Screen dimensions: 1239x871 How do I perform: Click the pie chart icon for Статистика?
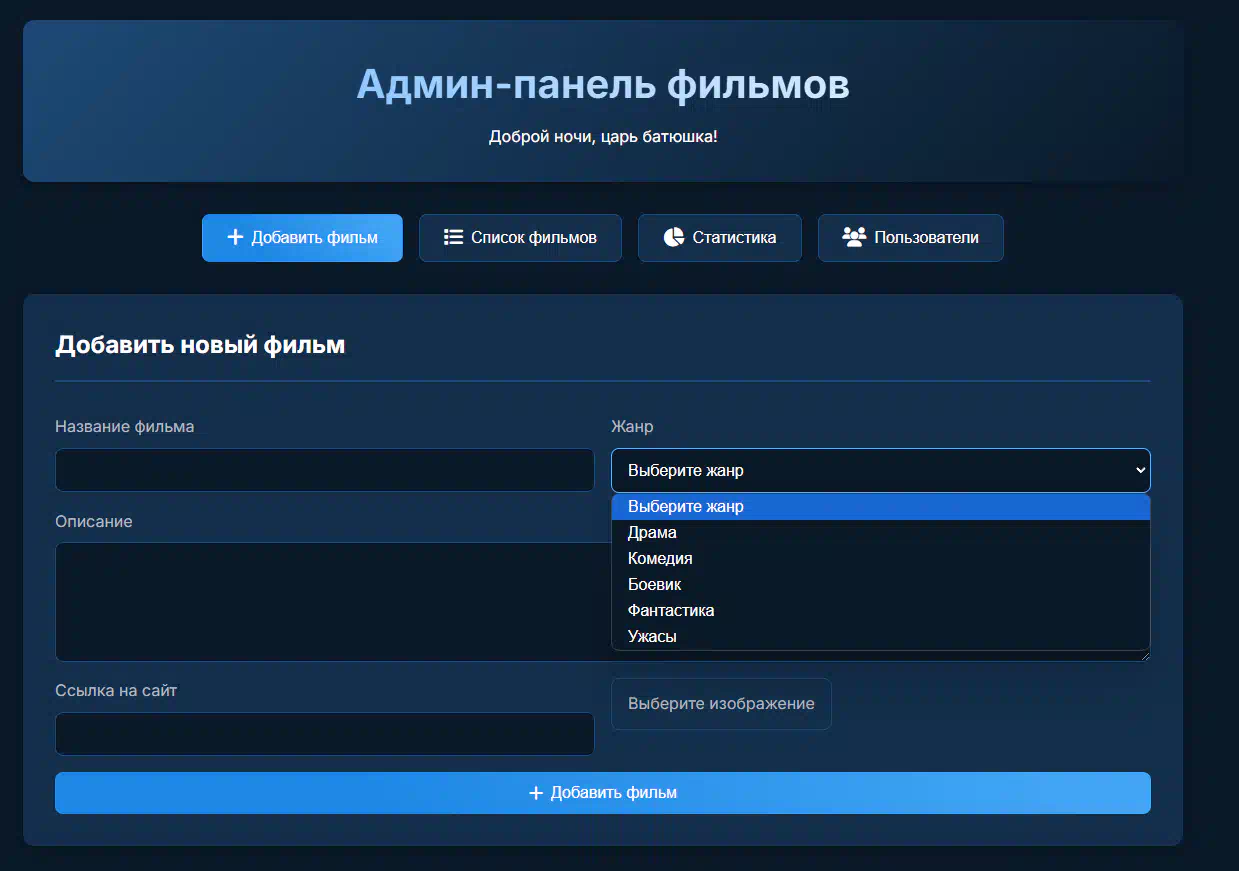click(673, 237)
